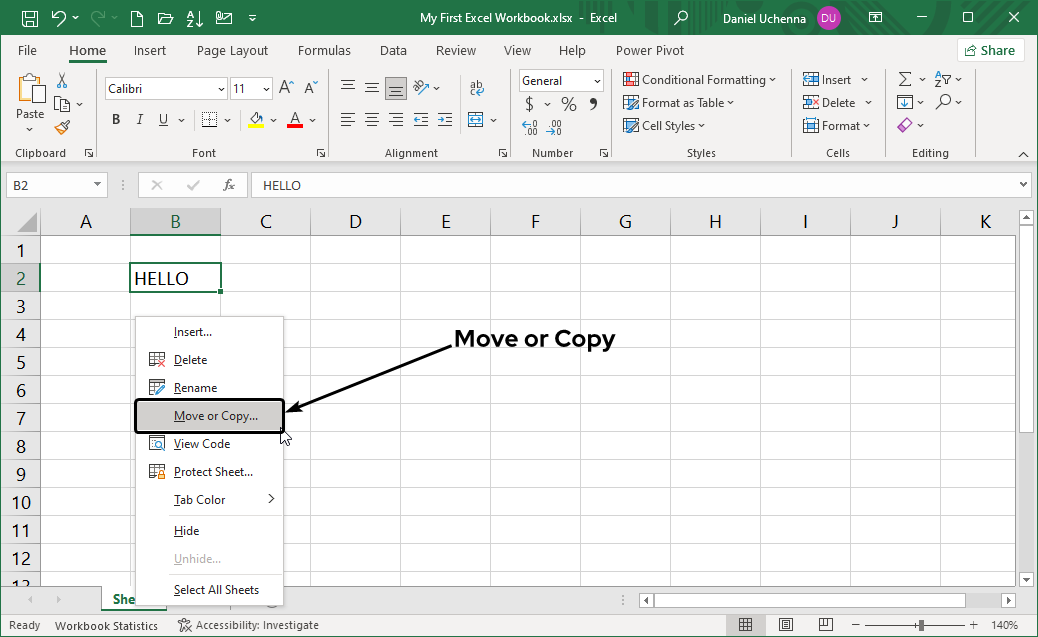Center align the cell contents
The image size is (1038, 637).
[x=371, y=121]
